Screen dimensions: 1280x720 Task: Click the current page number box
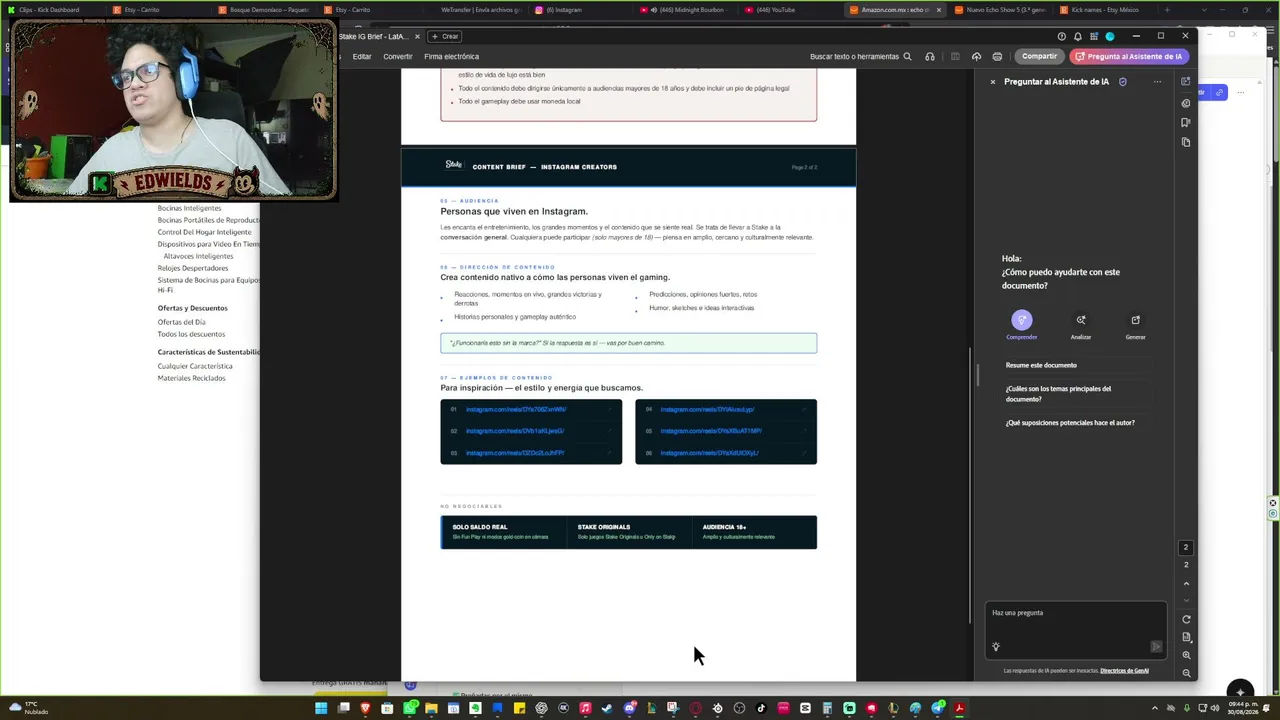click(x=1186, y=548)
